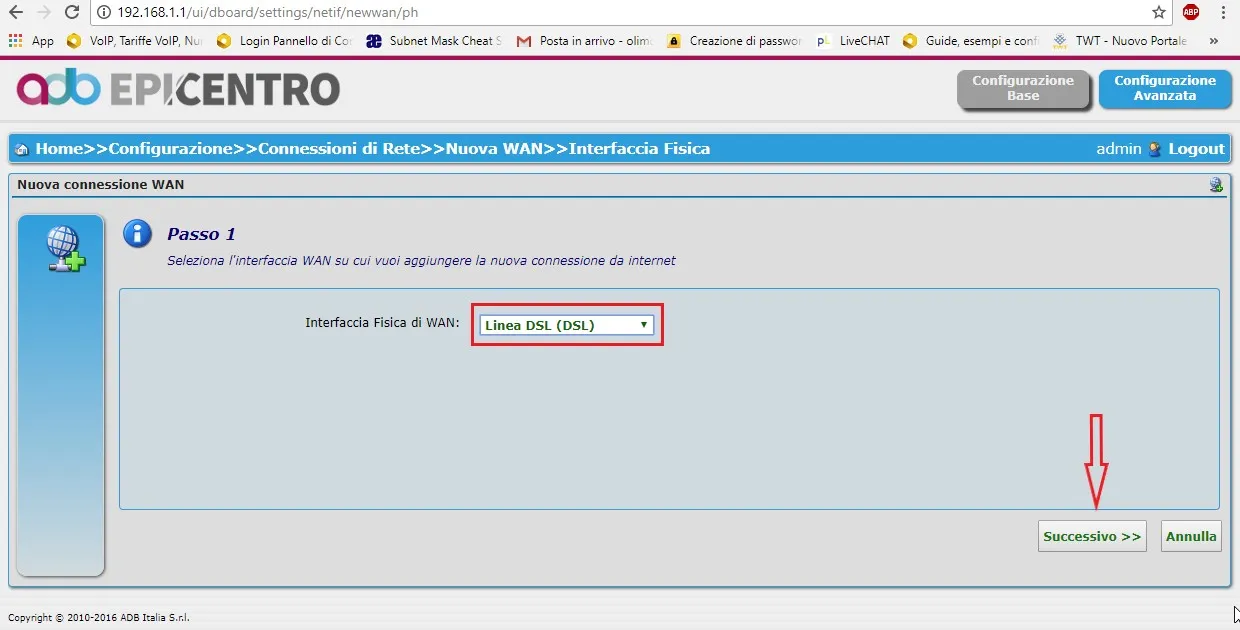Switch to Configurazione Avanzata tab

tap(1164, 88)
